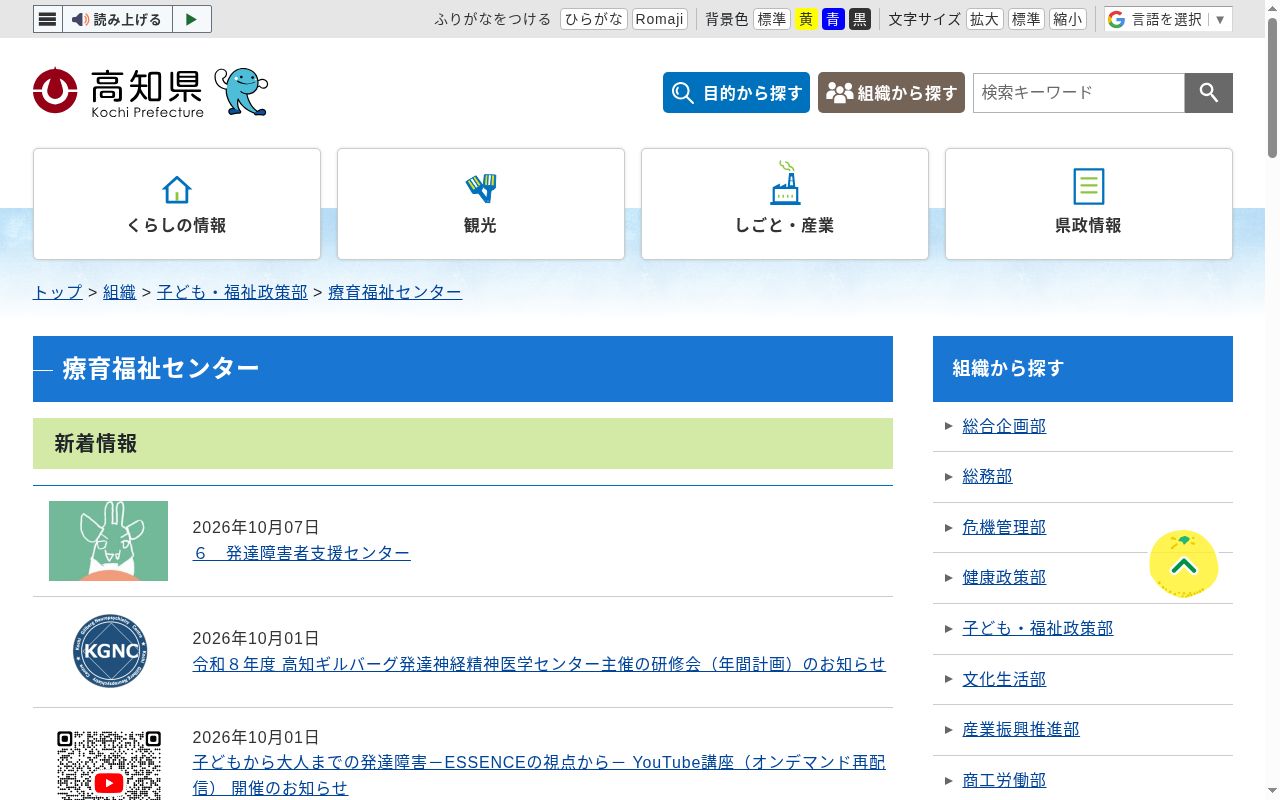
Task: Enable Romaji furigana option
Action: coord(660,19)
